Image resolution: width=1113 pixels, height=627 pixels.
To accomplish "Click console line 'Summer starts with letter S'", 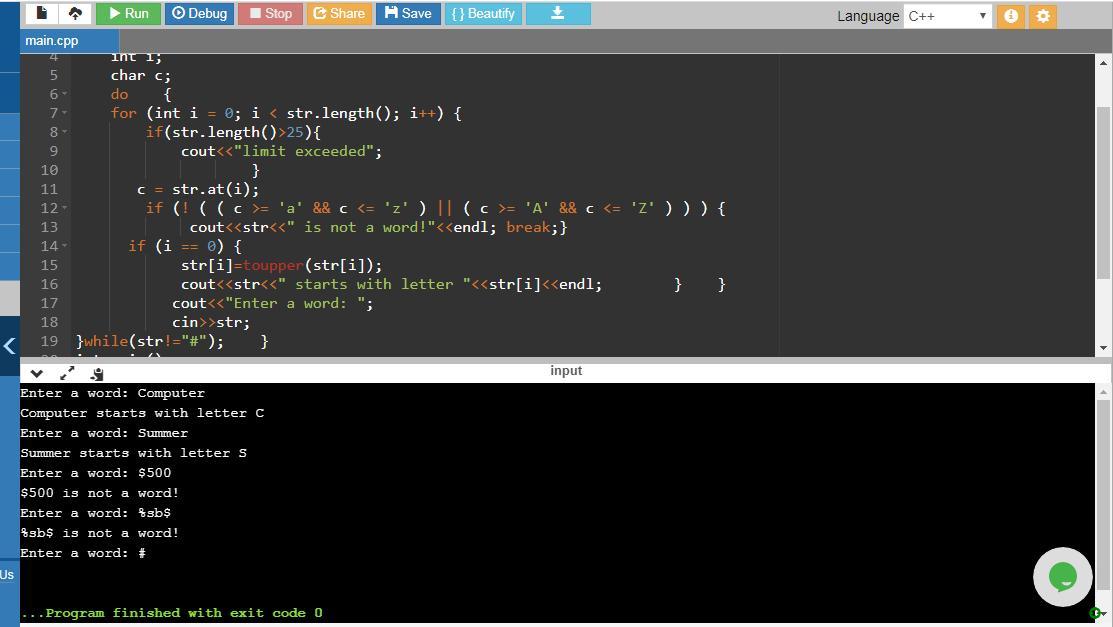I will pyautogui.click(x=133, y=453).
